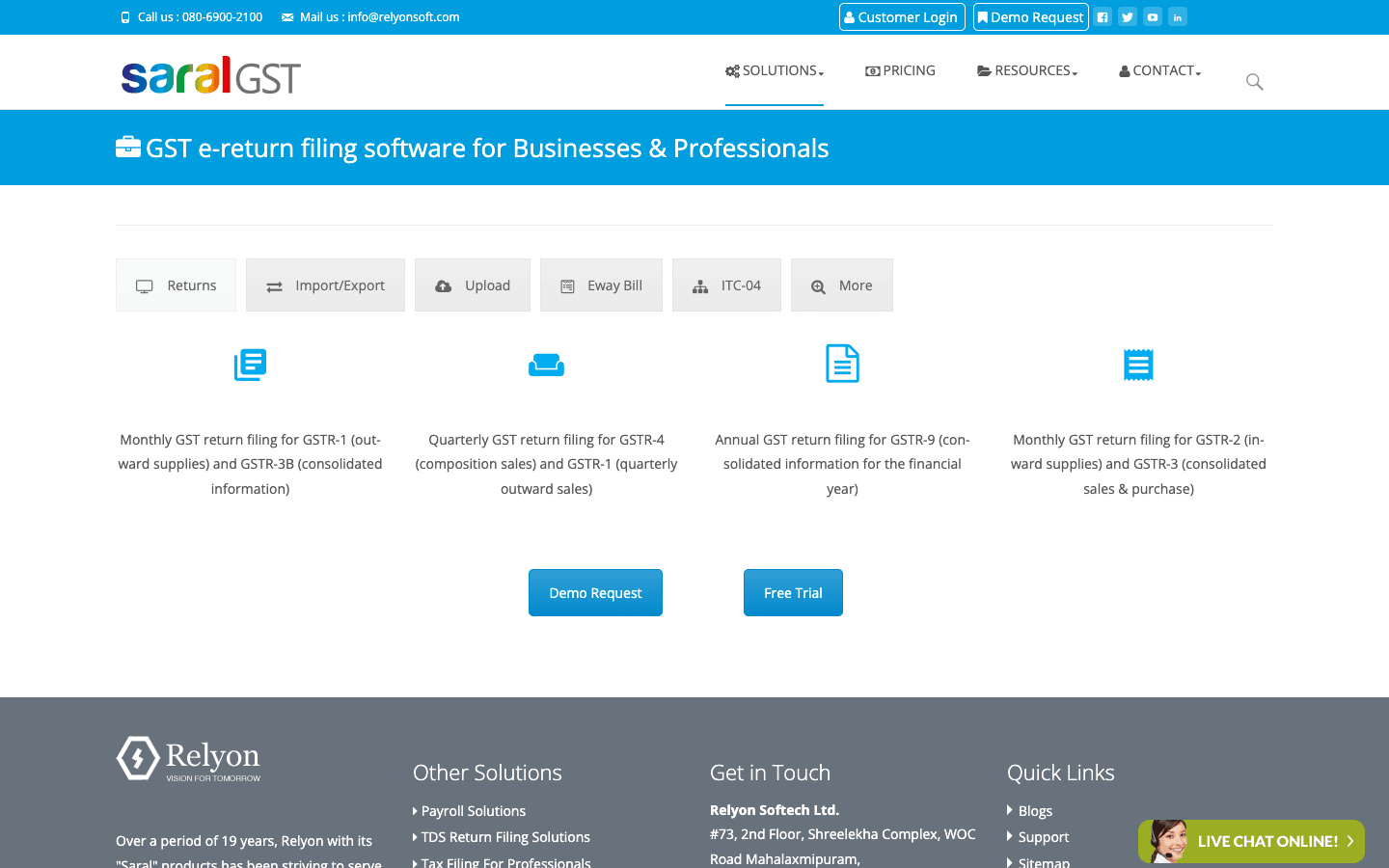Click the Customer Login button
The height and width of the screenshot is (868, 1389).
point(902,17)
